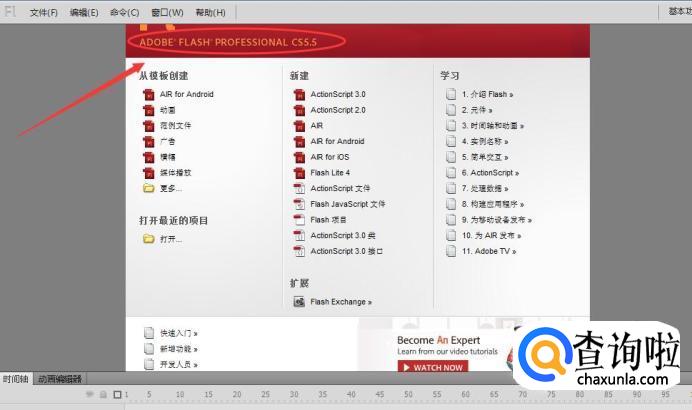Open the '7. 处理数据' learning link
This screenshot has width=692, height=410.
[x=485, y=188]
